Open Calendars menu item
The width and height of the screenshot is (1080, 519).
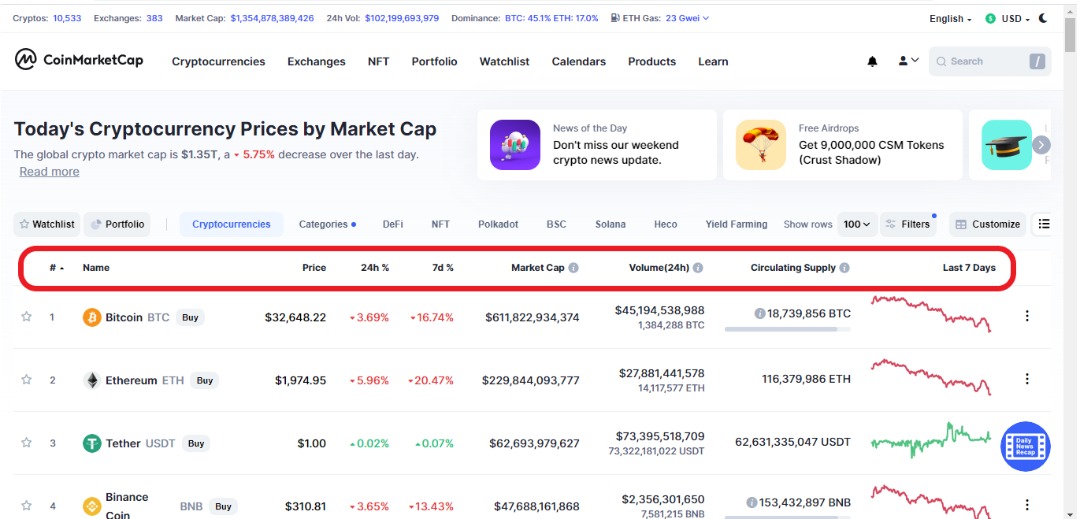pyautogui.click(x=579, y=61)
